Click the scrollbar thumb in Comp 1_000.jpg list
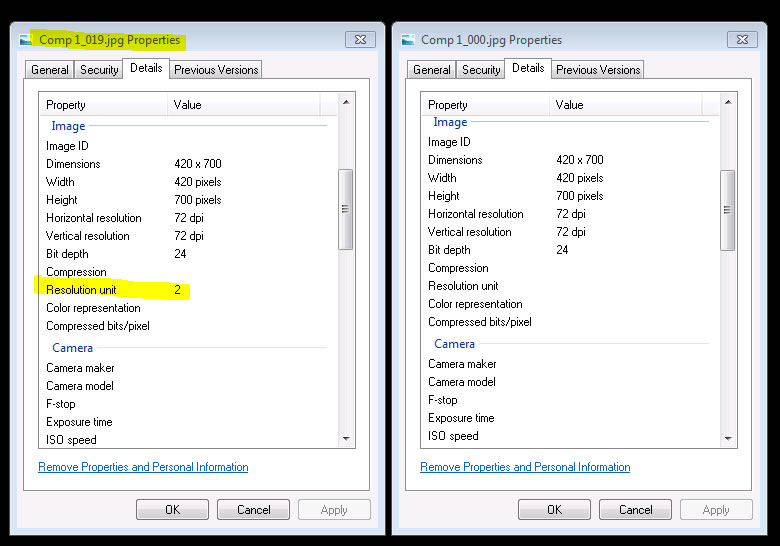 pos(728,208)
